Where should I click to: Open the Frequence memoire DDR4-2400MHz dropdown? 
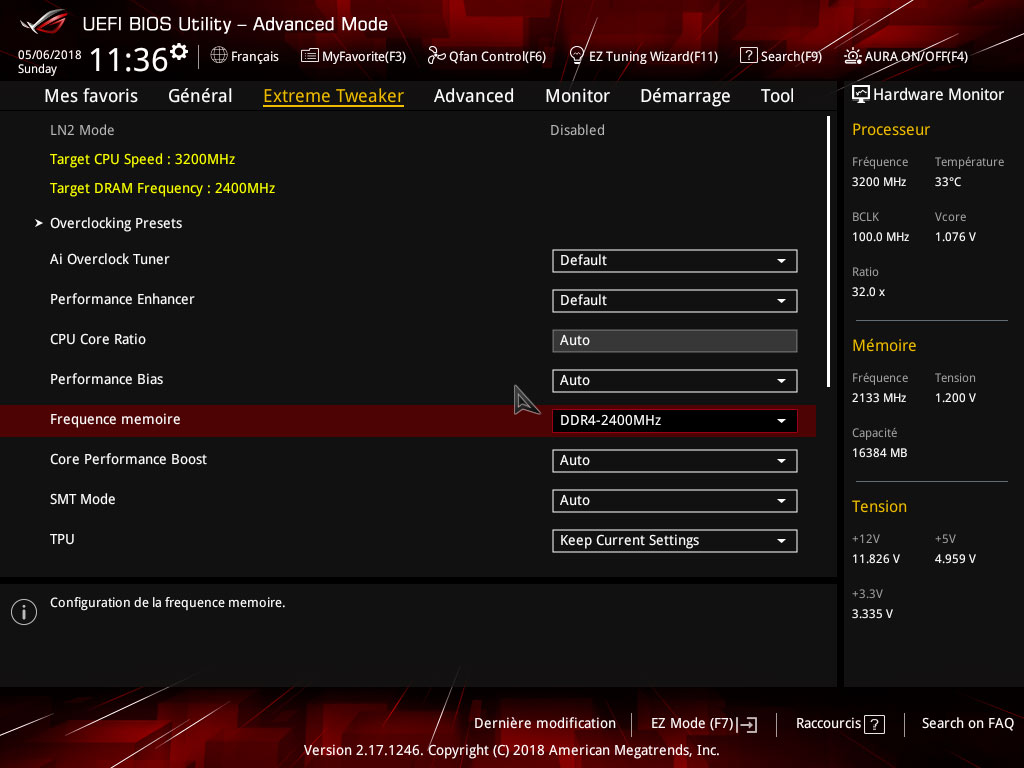point(675,421)
